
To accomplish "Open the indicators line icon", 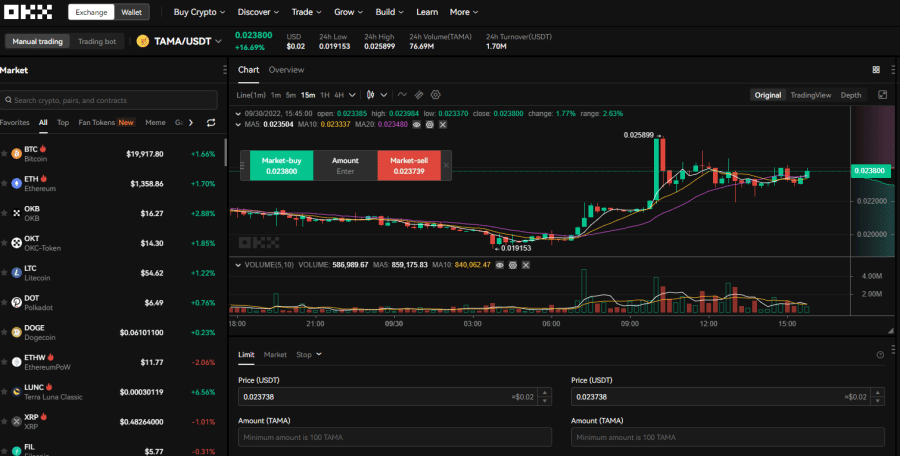I will [x=402, y=94].
